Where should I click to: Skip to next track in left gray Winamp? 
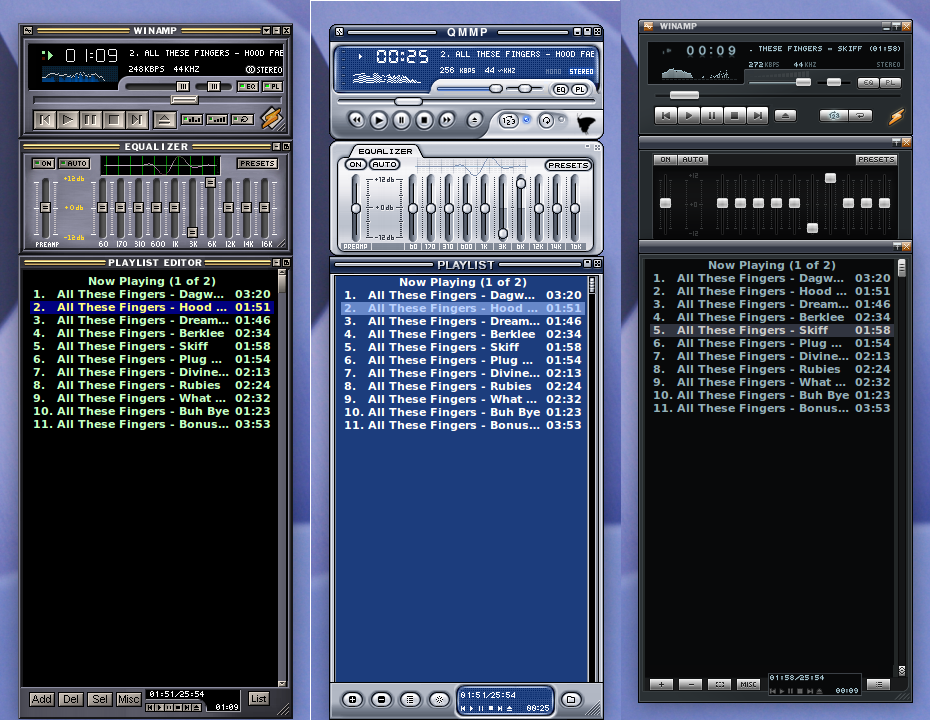pos(136,120)
